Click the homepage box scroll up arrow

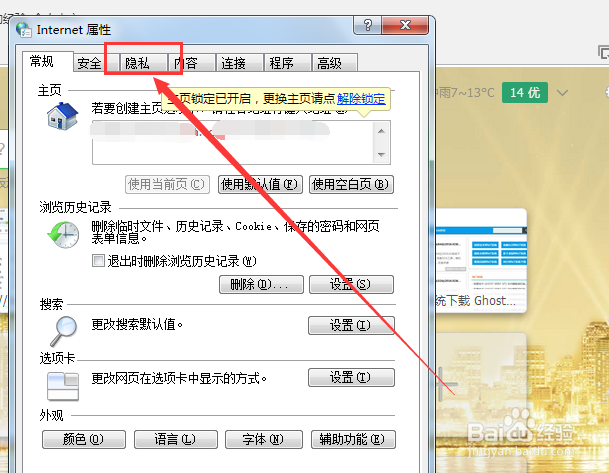381,131
